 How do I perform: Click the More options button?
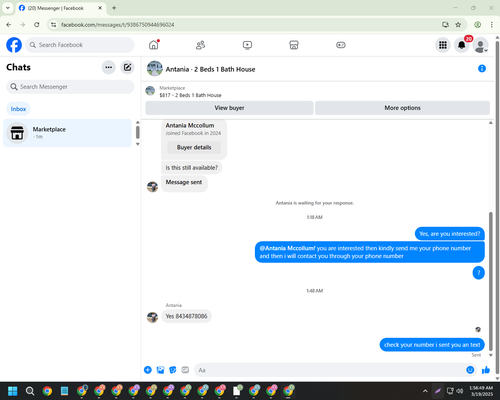coord(402,108)
